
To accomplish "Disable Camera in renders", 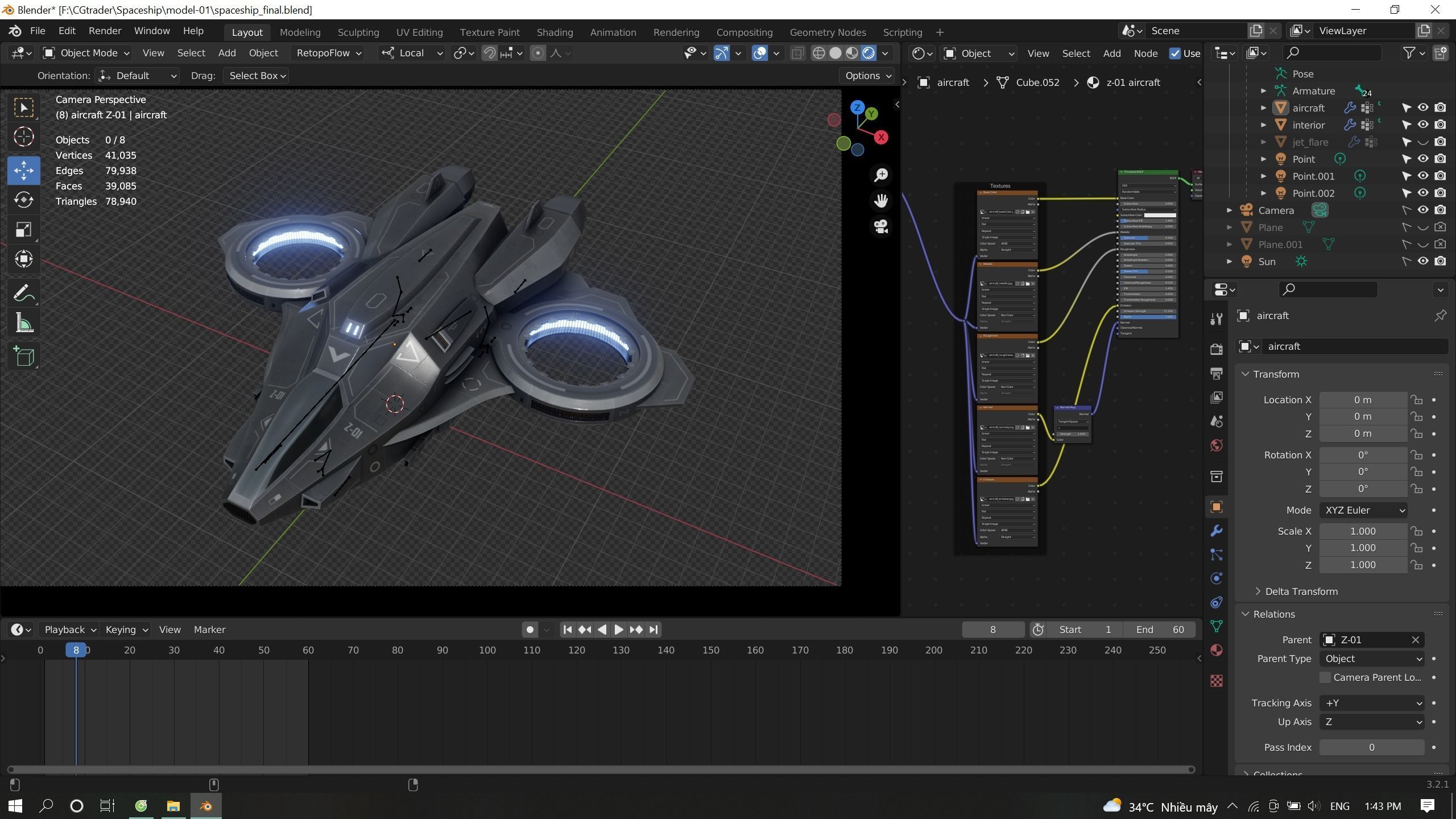I will click(x=1440, y=210).
